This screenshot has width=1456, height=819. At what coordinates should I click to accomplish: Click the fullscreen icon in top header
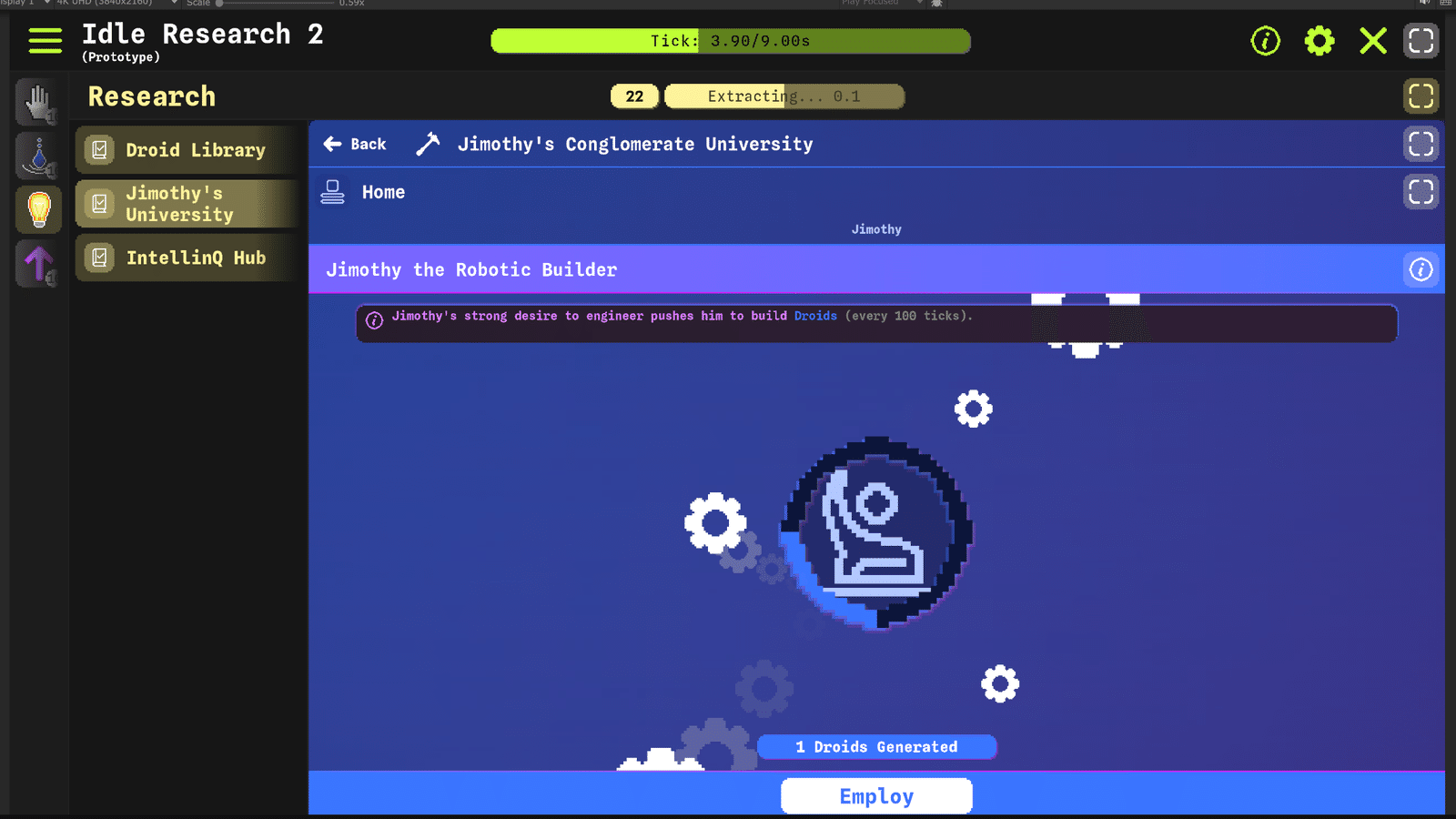click(x=1421, y=41)
